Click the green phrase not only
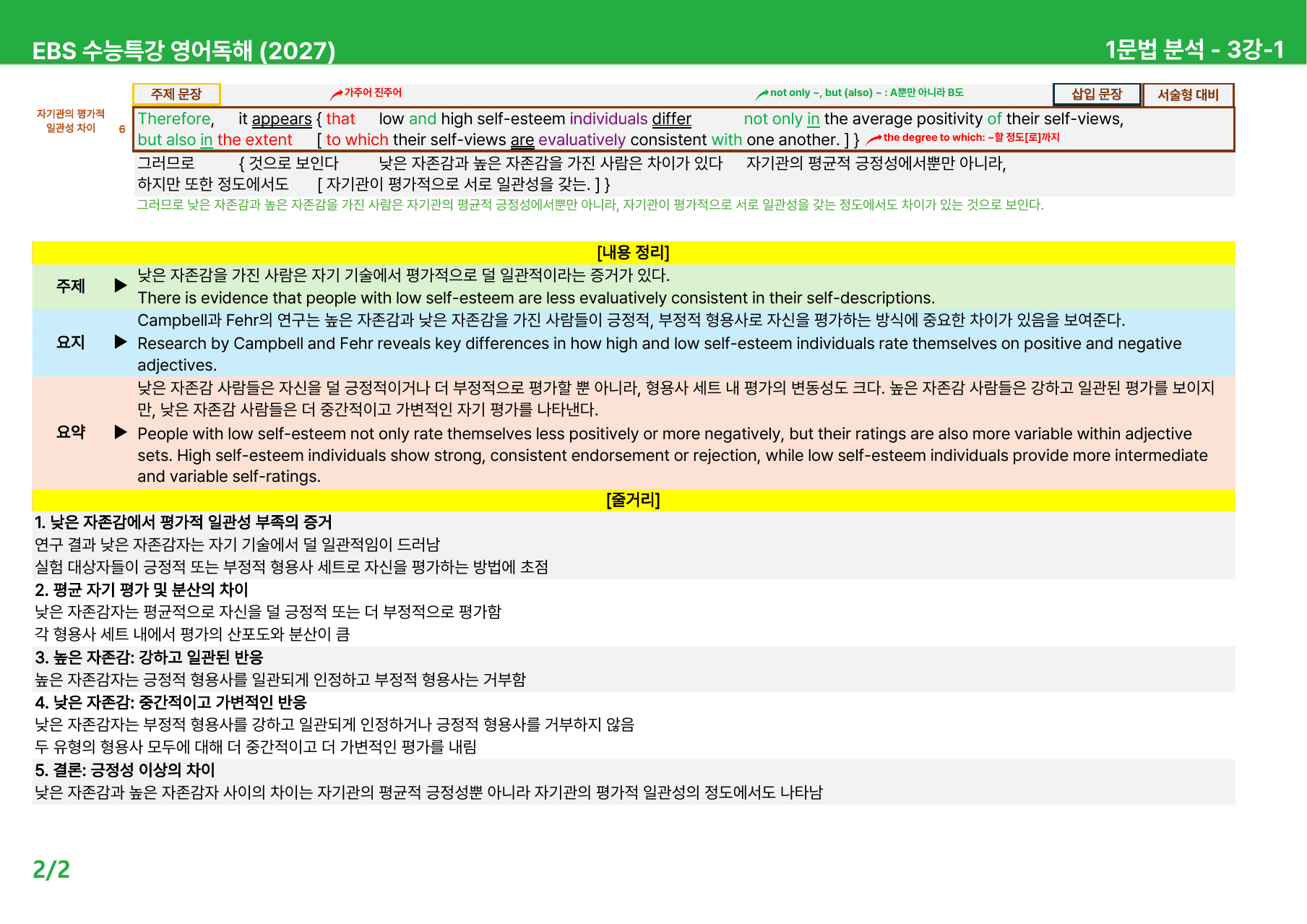The height and width of the screenshot is (924, 1307). [x=773, y=119]
